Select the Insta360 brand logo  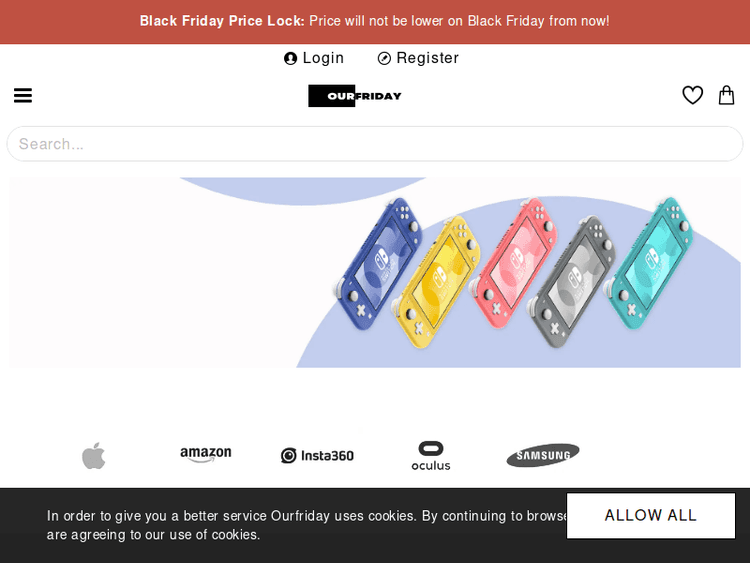[317, 456]
